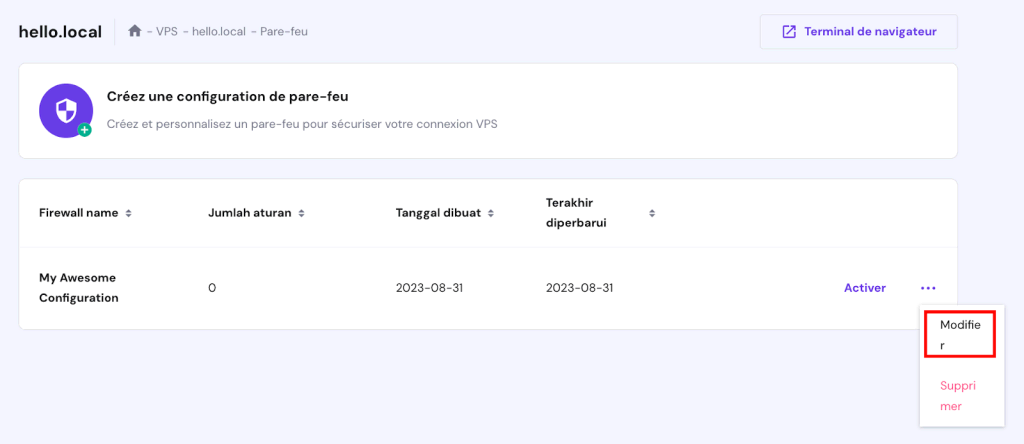
Task: Sort by Terakhir diperbarui column arrows
Action: pyautogui.click(x=651, y=213)
